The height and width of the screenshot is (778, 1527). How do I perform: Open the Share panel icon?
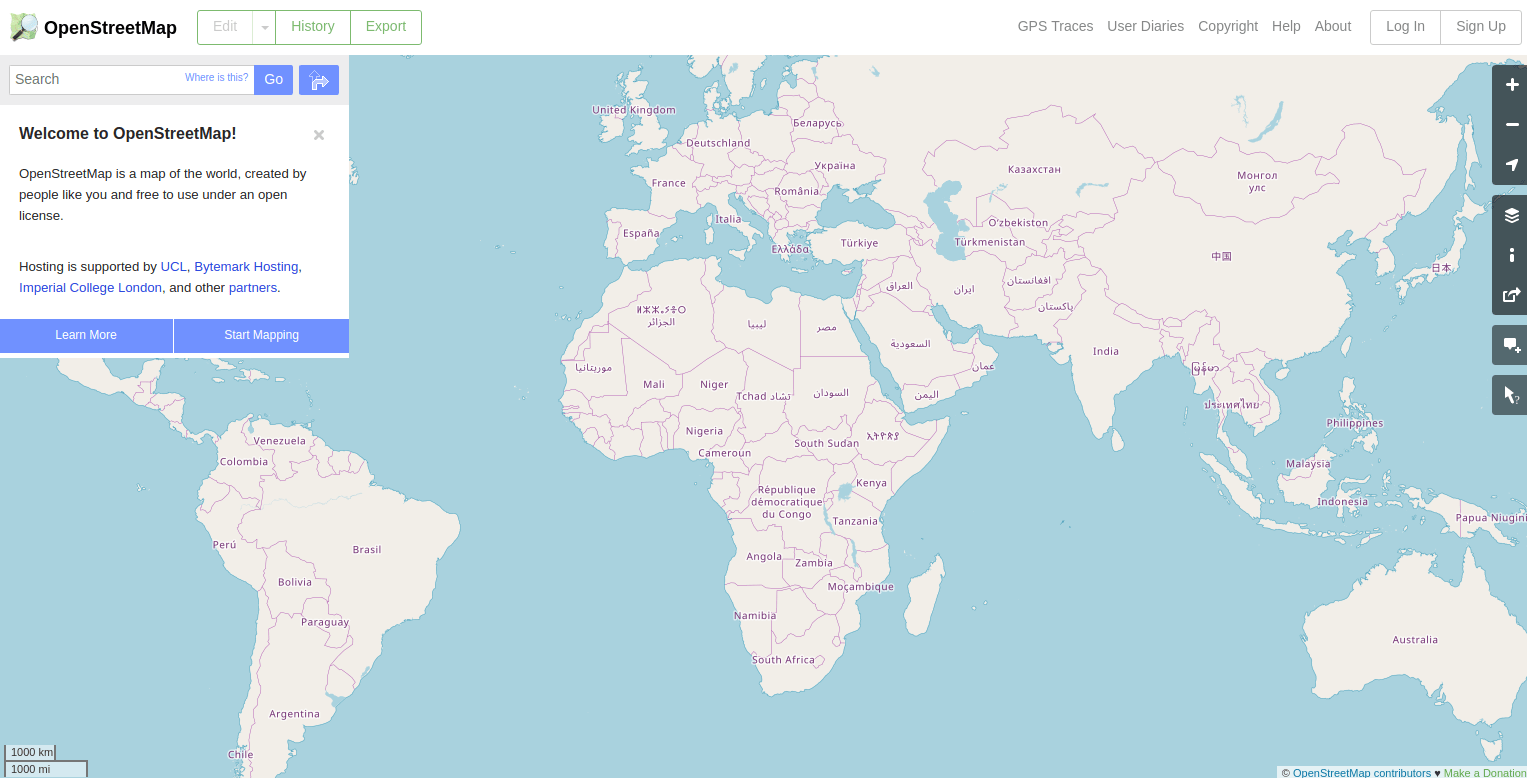tap(1512, 295)
